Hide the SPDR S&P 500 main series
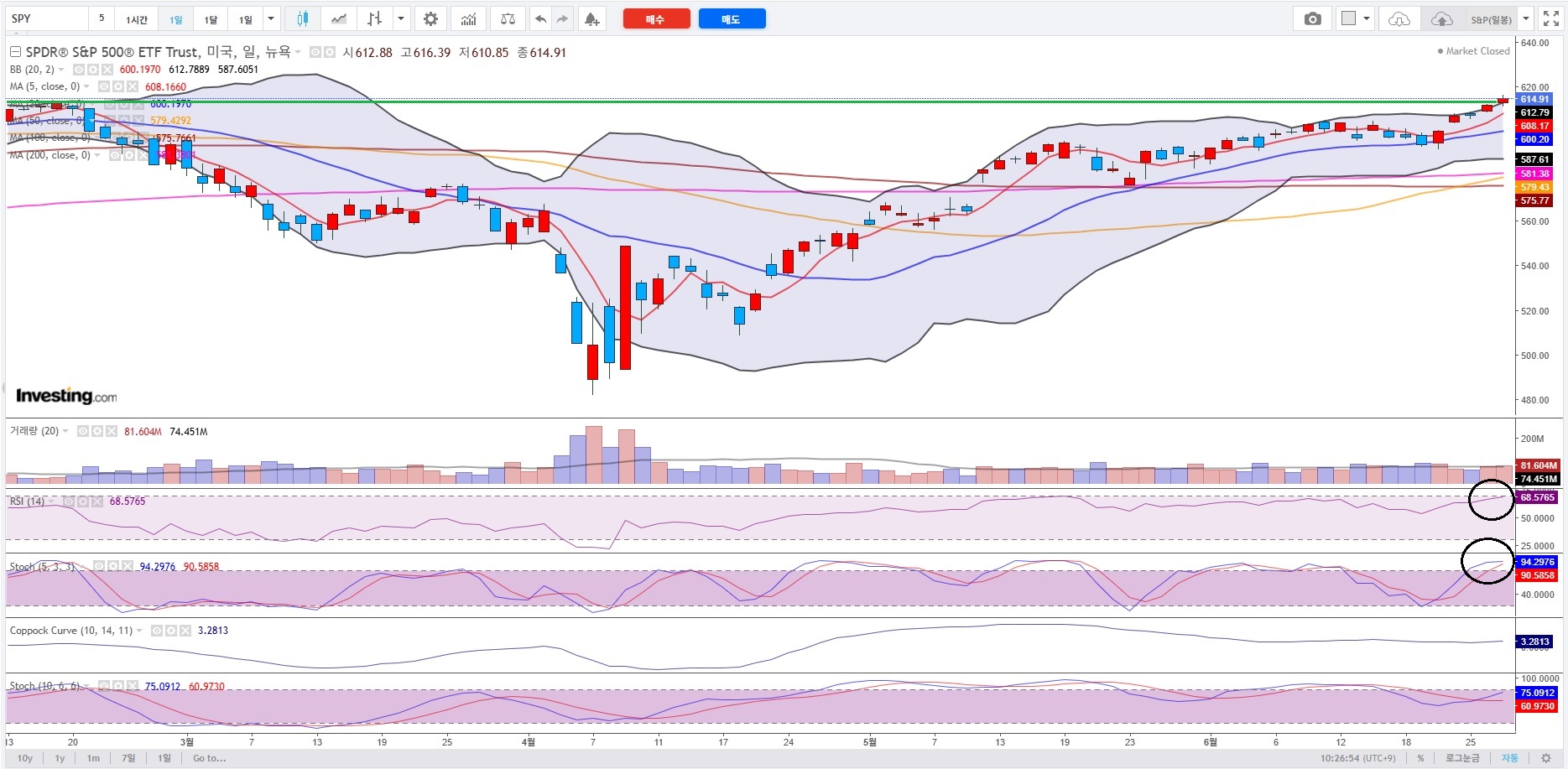 coord(315,52)
